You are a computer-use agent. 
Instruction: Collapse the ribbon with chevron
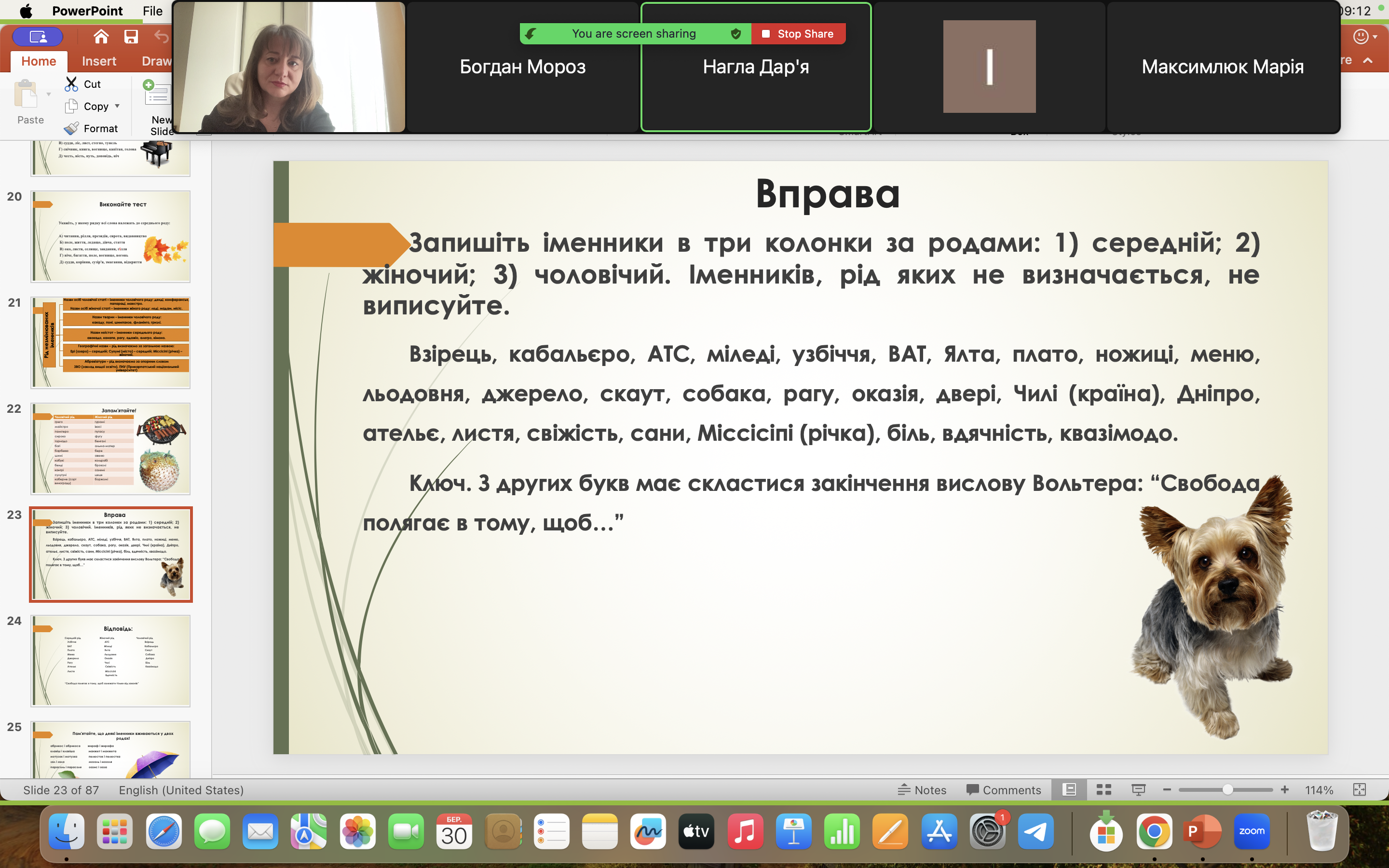pos(1368,61)
